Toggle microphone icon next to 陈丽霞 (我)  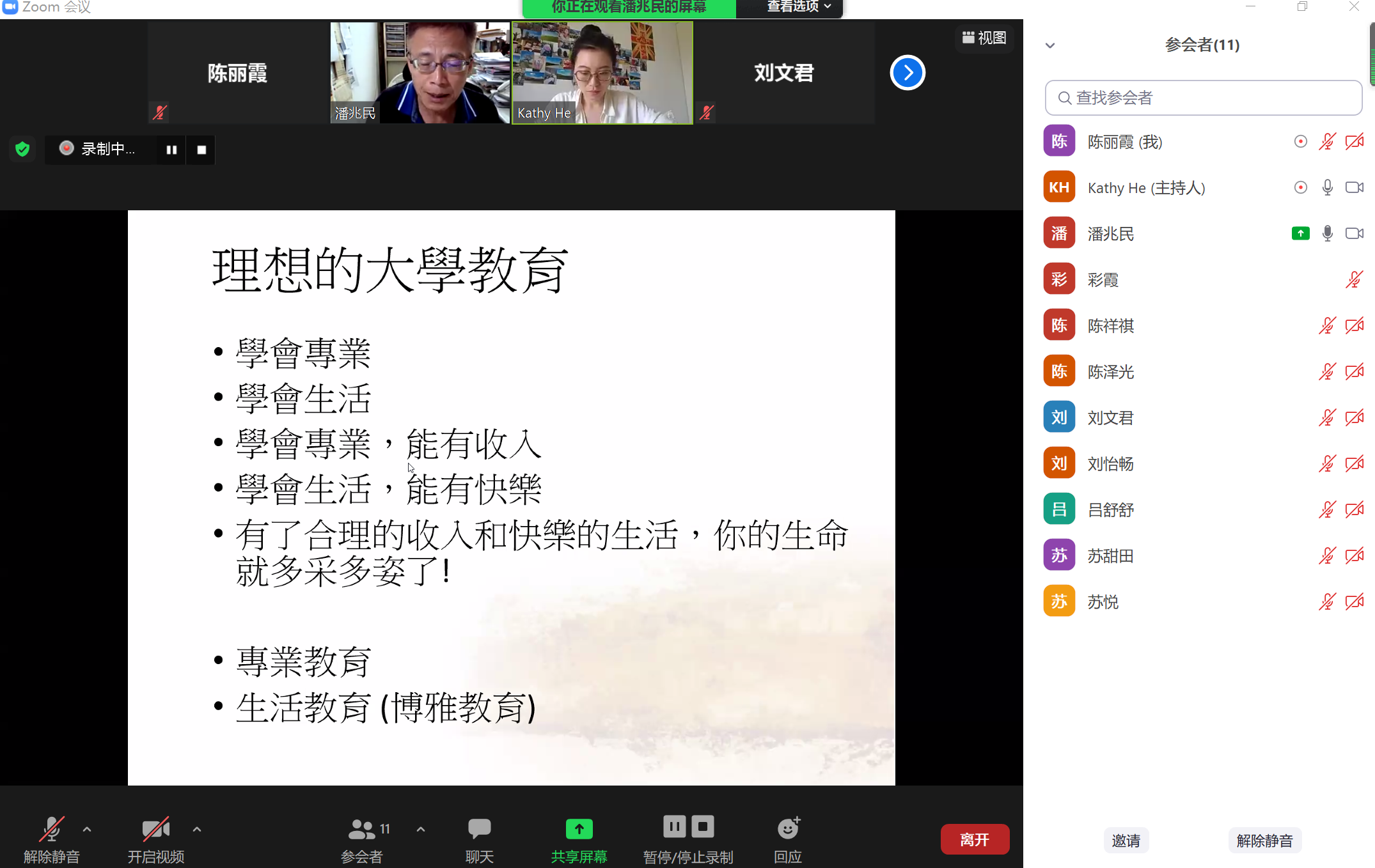(x=1327, y=142)
